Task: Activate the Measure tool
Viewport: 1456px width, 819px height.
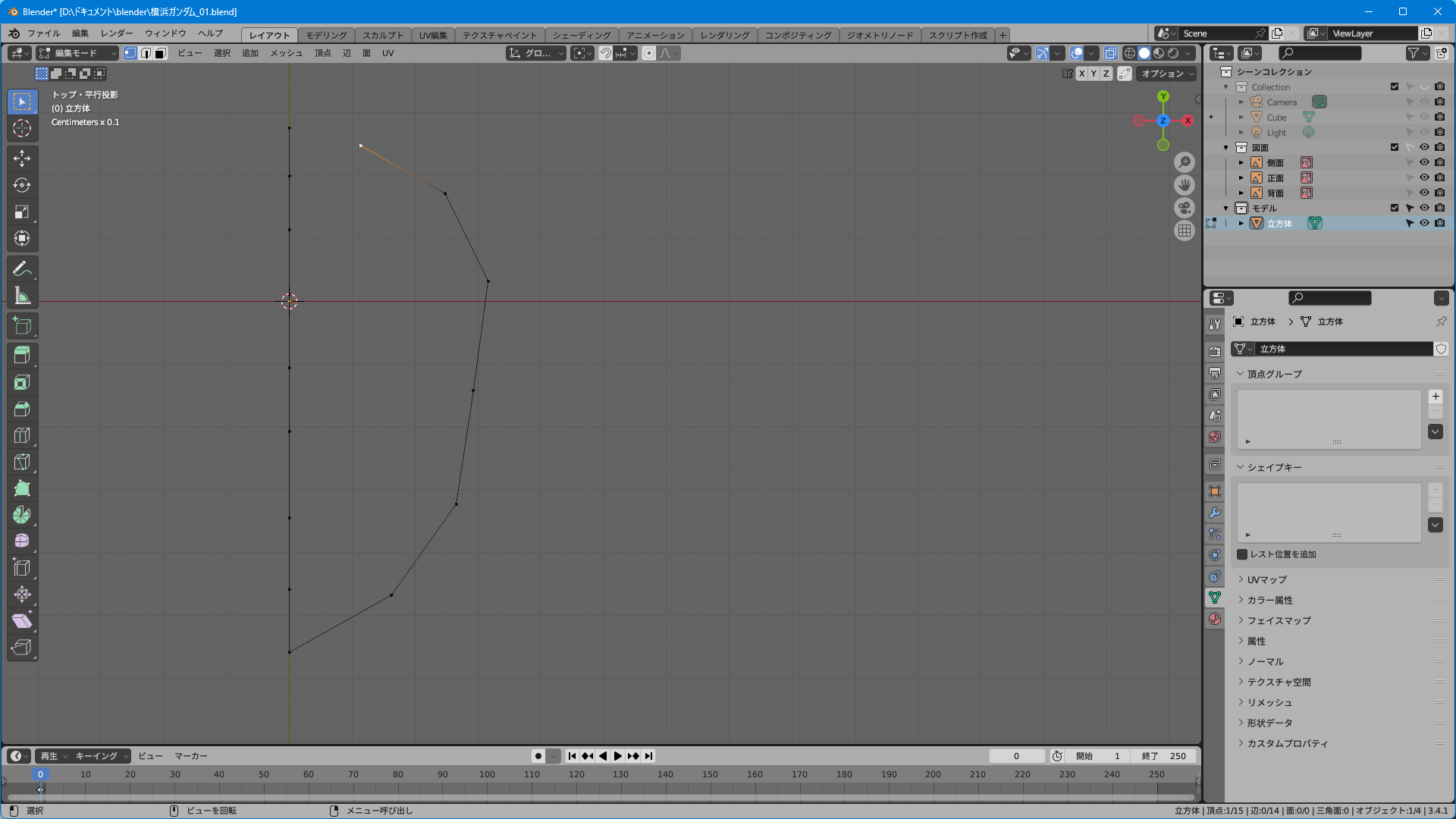Action: tap(22, 296)
